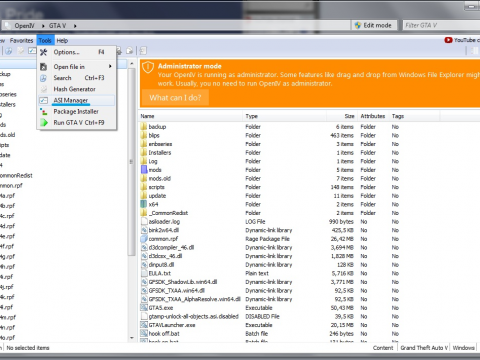Viewport: 480px width, 360px height.
Task: Choose Run GTA V entry
Action: pos(77,122)
